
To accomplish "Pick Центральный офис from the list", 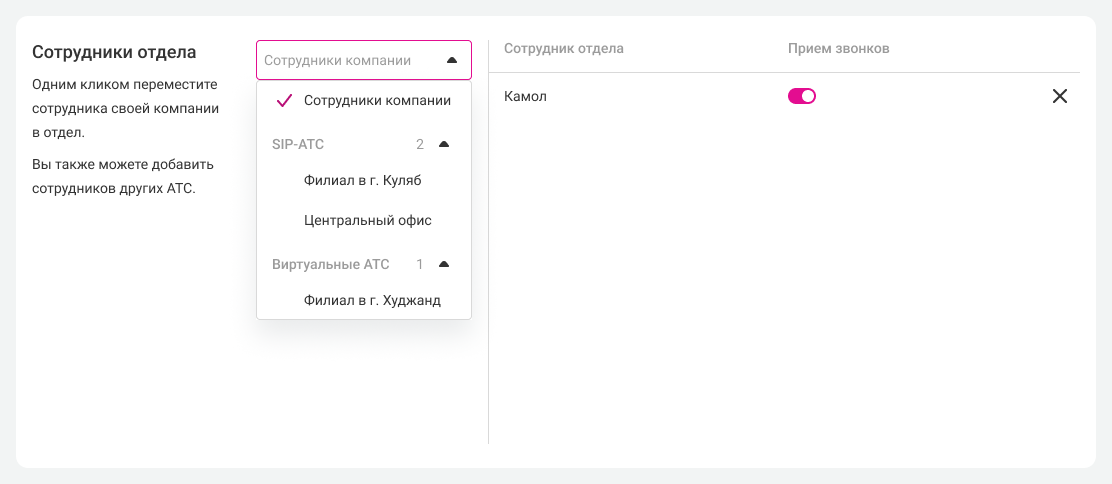I will [x=367, y=220].
